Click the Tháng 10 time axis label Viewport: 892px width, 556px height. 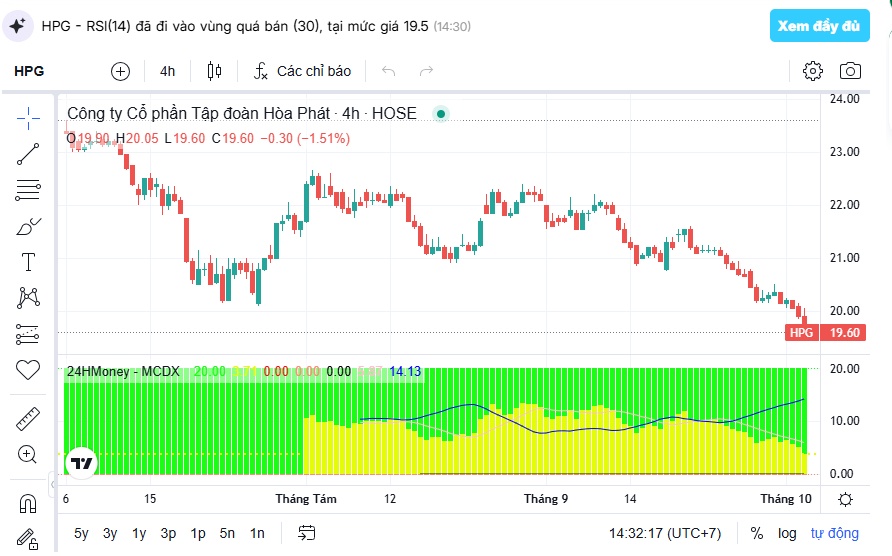(786, 499)
